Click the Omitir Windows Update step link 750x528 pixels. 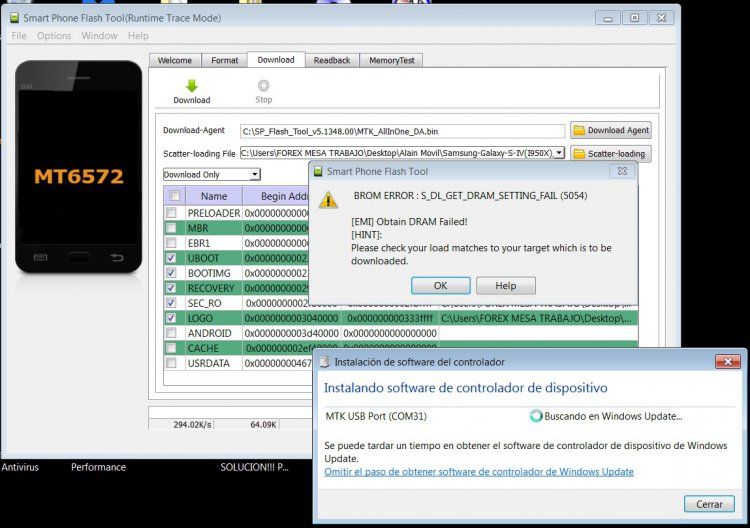[479, 472]
